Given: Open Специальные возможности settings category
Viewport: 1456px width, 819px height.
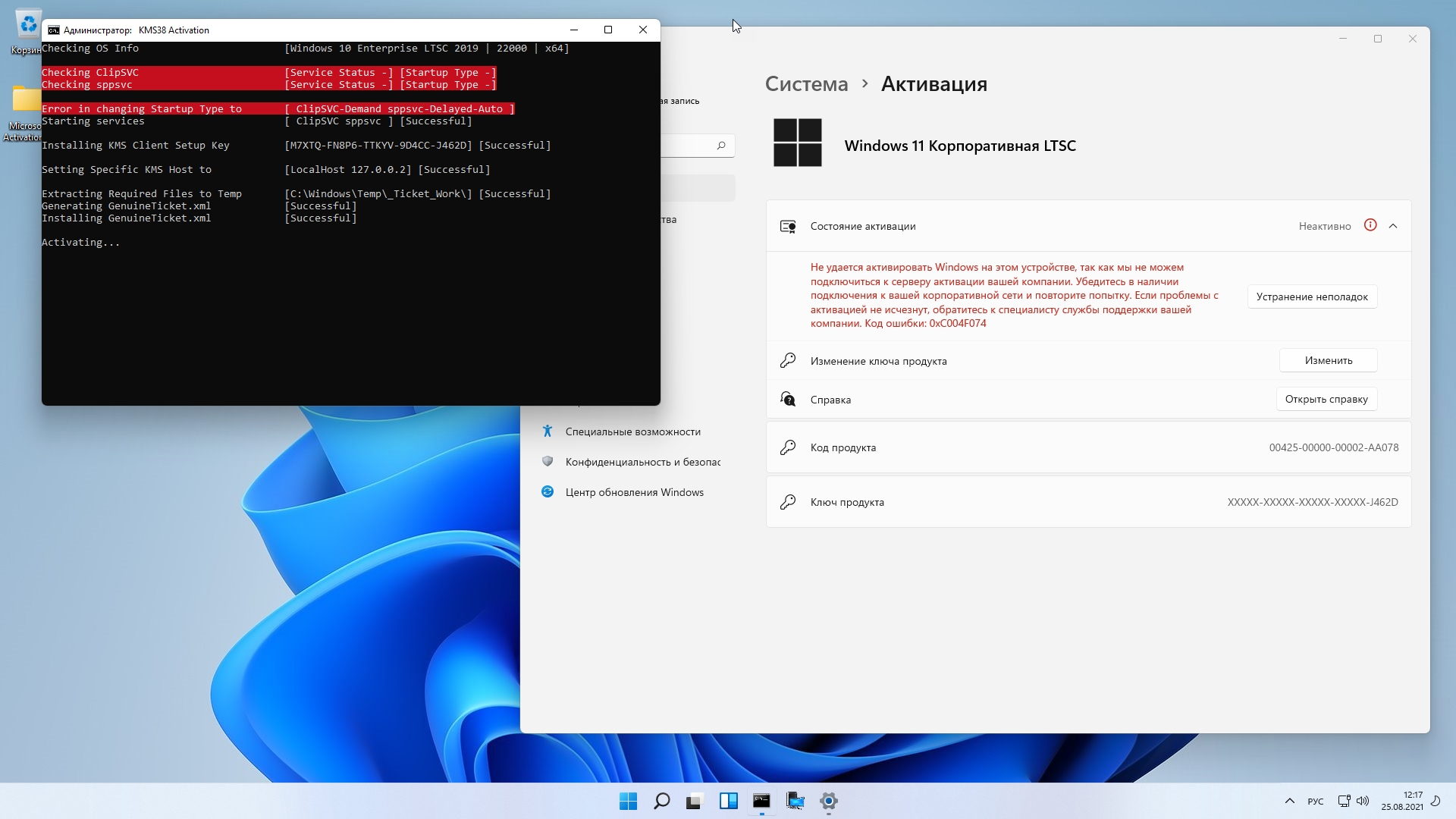Looking at the screenshot, I should tap(632, 431).
